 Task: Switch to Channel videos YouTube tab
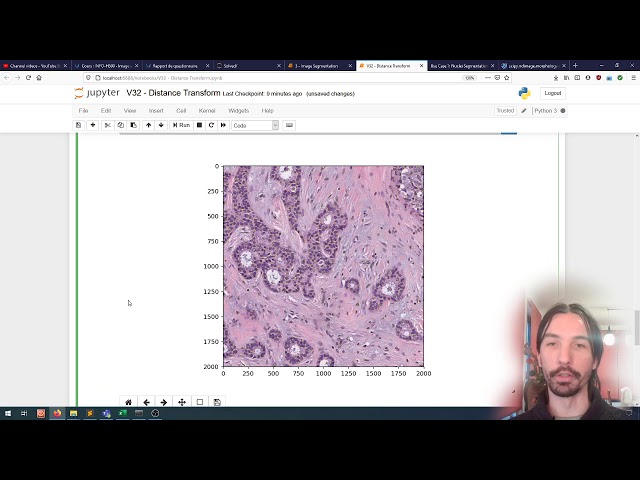point(35,66)
